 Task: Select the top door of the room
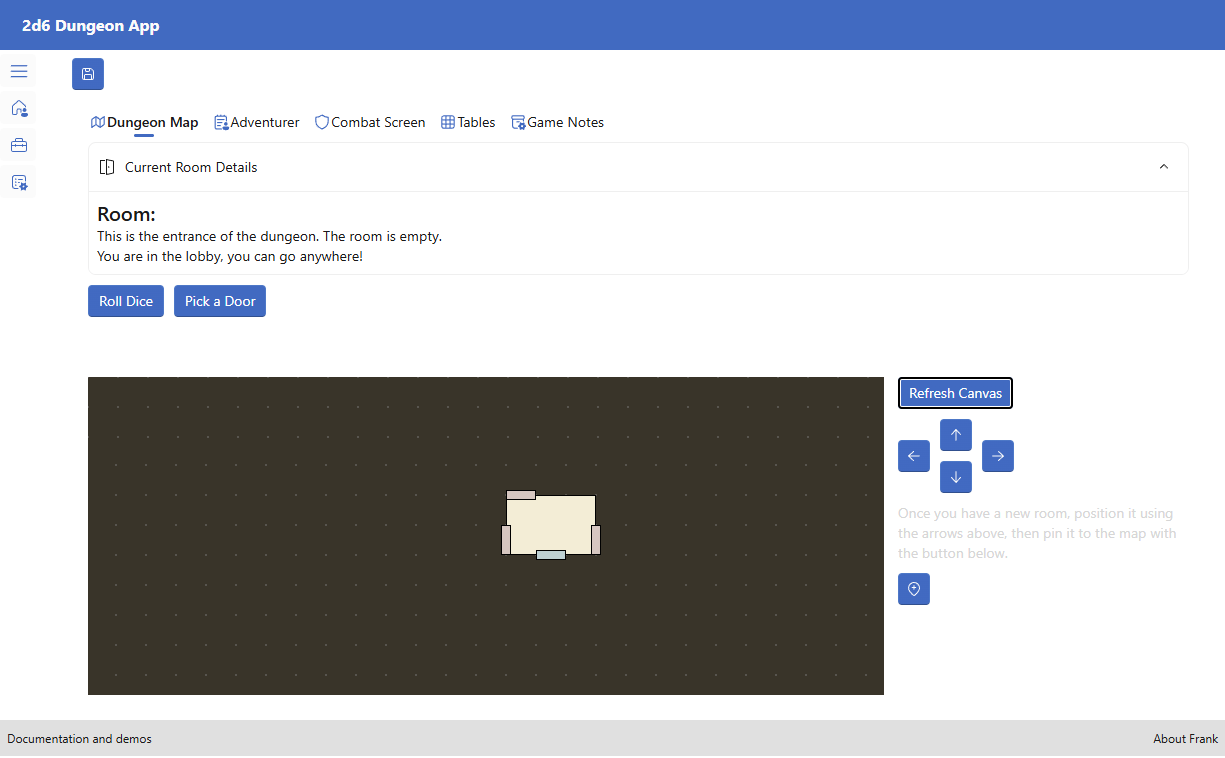pyautogui.click(x=521, y=495)
